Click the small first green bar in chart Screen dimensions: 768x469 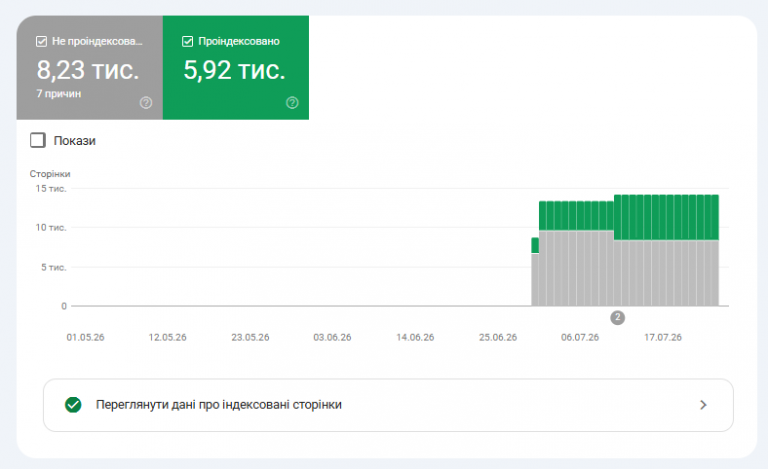pos(535,245)
